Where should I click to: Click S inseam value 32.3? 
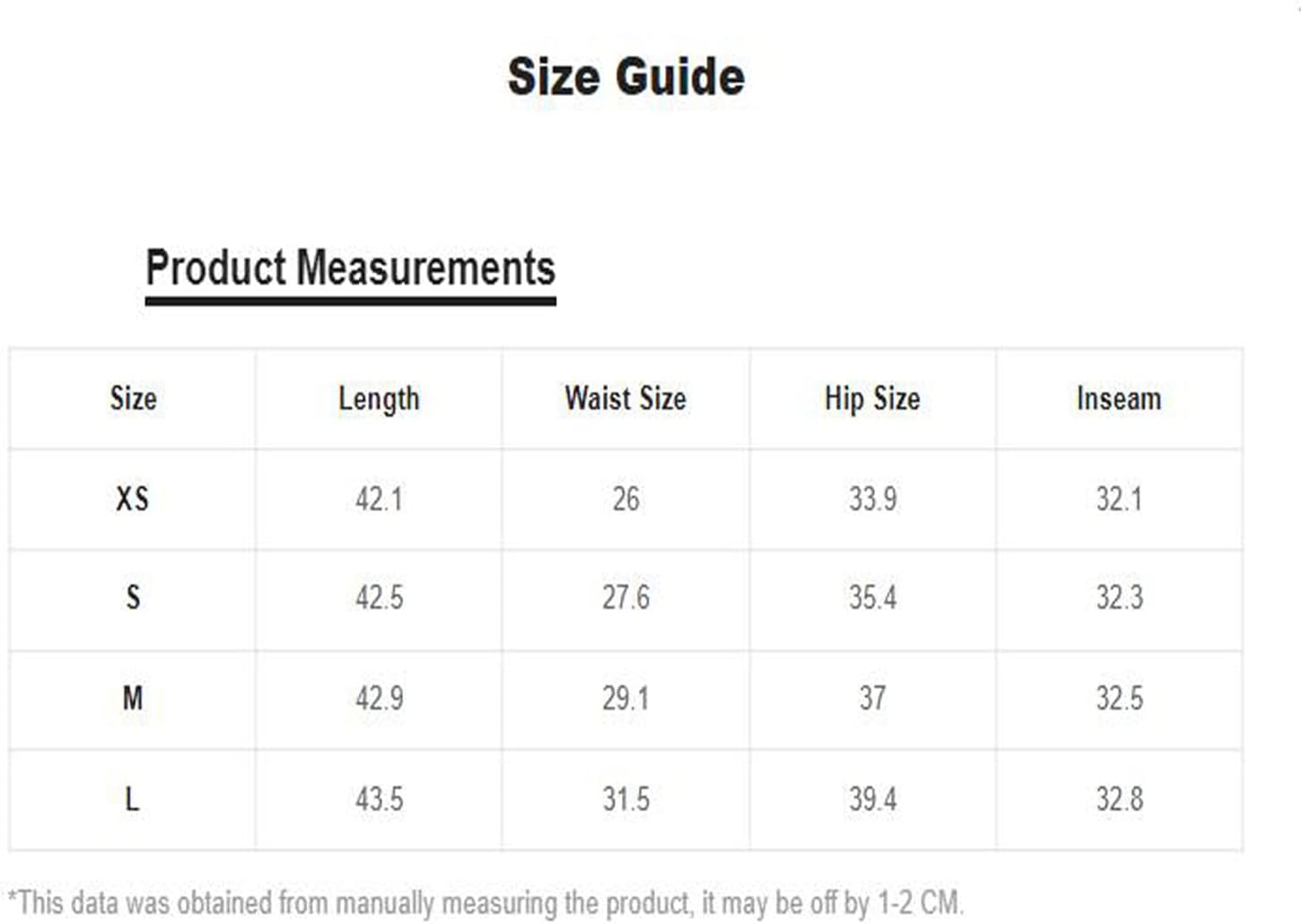coord(1119,597)
